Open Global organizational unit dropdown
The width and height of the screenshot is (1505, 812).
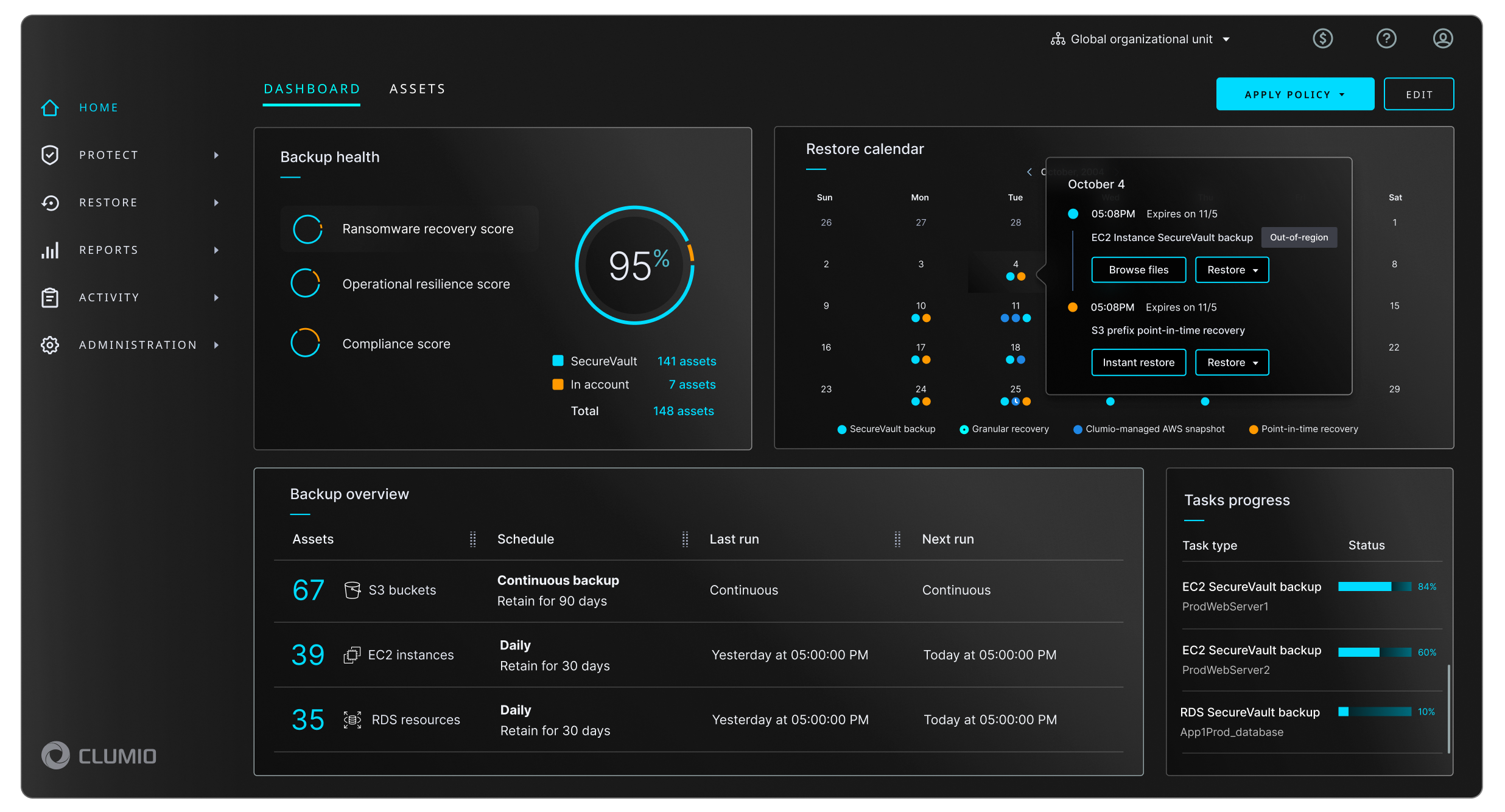coord(1141,40)
